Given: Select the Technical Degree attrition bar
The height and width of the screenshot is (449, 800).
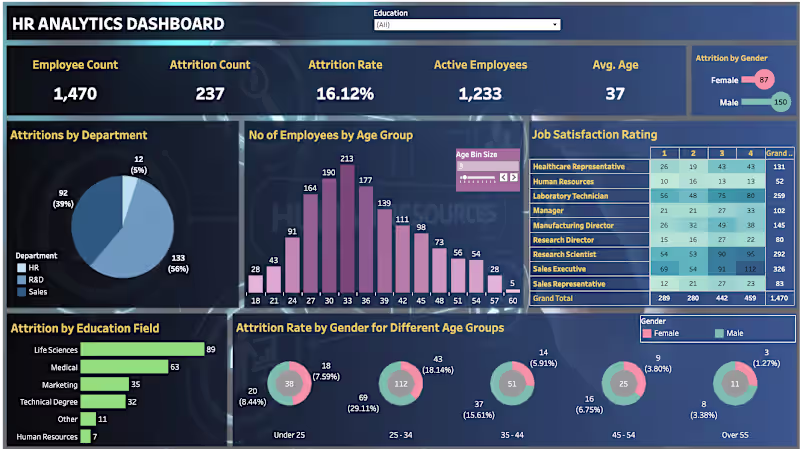Looking at the screenshot, I should (103, 402).
